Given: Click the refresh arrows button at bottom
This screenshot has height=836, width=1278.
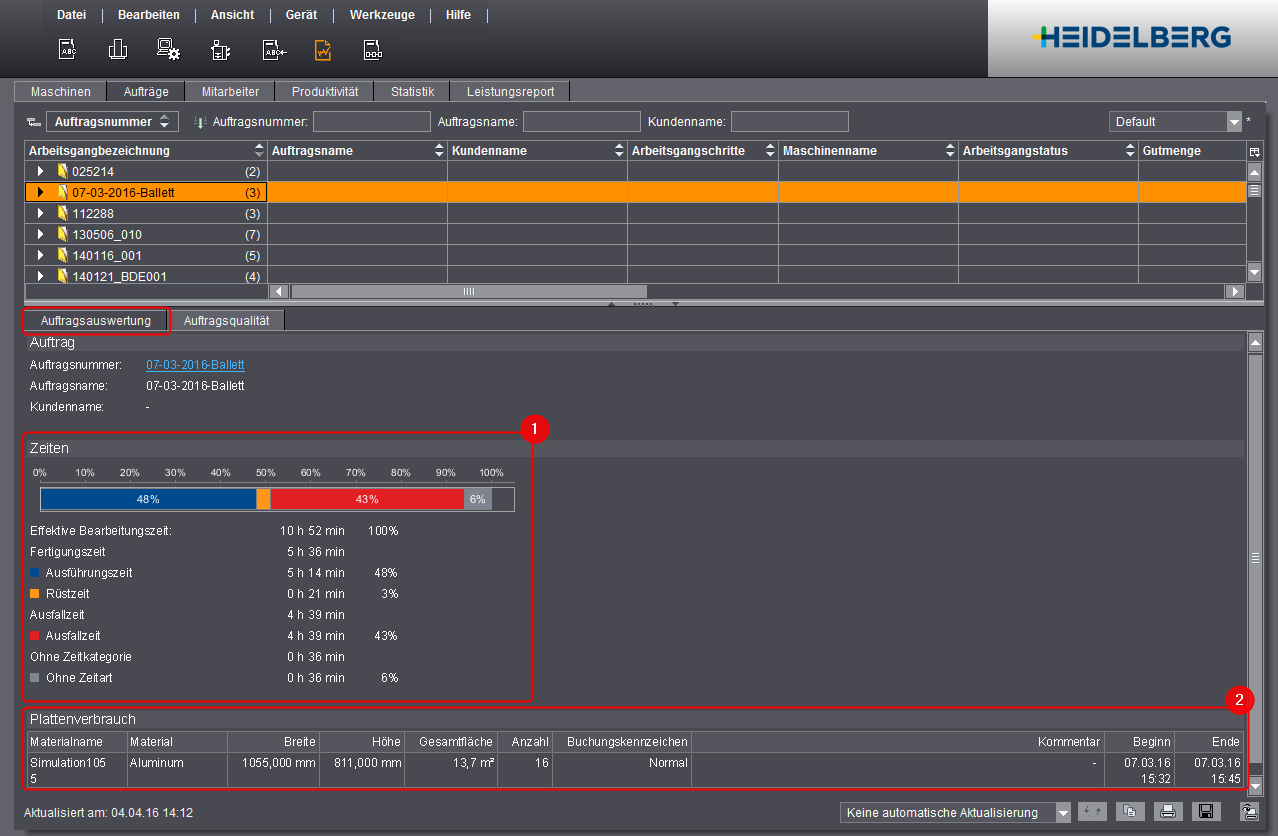Looking at the screenshot, I should point(1093,812).
